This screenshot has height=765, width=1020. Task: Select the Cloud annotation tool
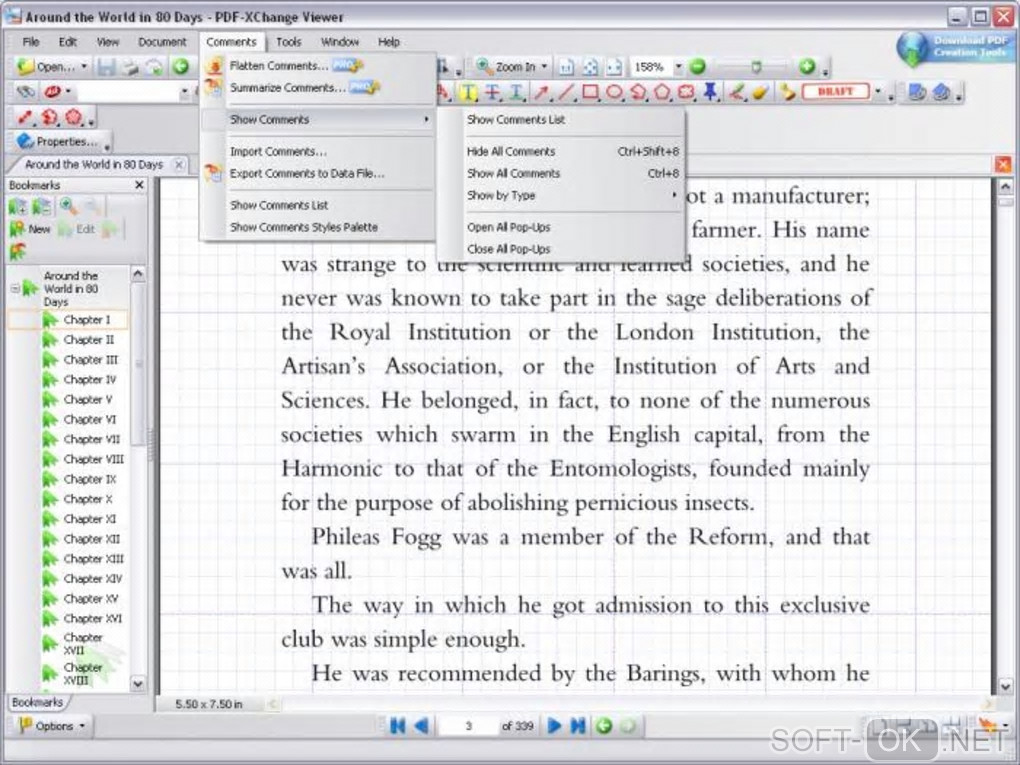pos(686,92)
